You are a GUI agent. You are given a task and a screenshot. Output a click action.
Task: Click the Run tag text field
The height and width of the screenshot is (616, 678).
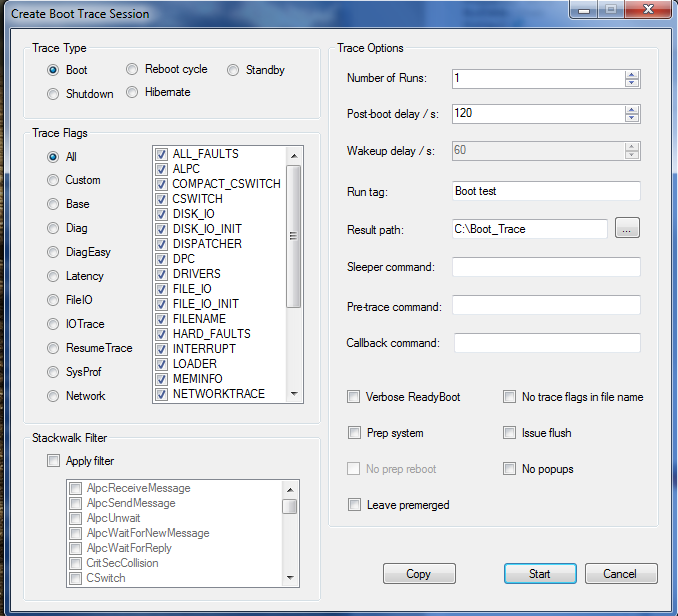pyautogui.click(x=545, y=191)
